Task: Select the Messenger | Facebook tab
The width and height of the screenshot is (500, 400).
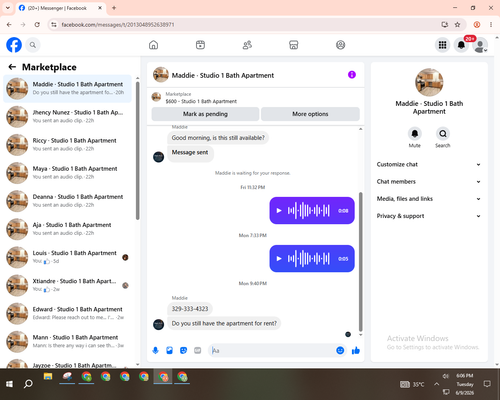Action: (60, 8)
